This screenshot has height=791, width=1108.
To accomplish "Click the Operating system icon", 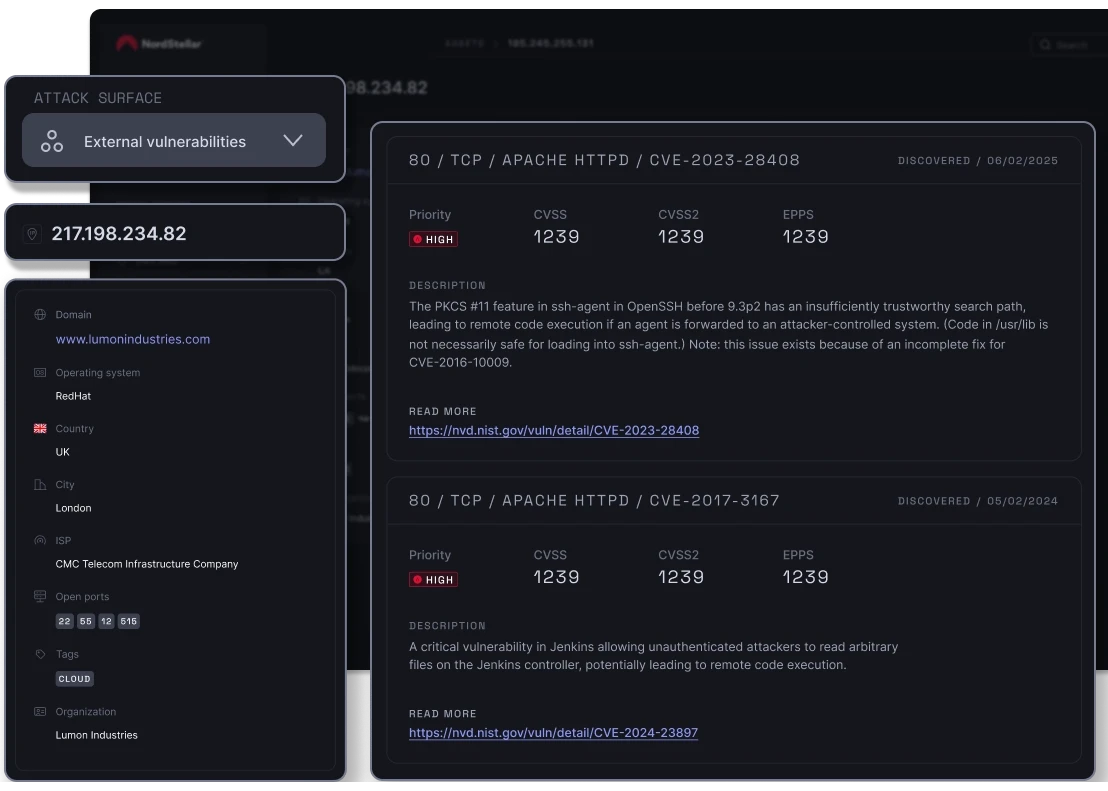I will click(40, 372).
